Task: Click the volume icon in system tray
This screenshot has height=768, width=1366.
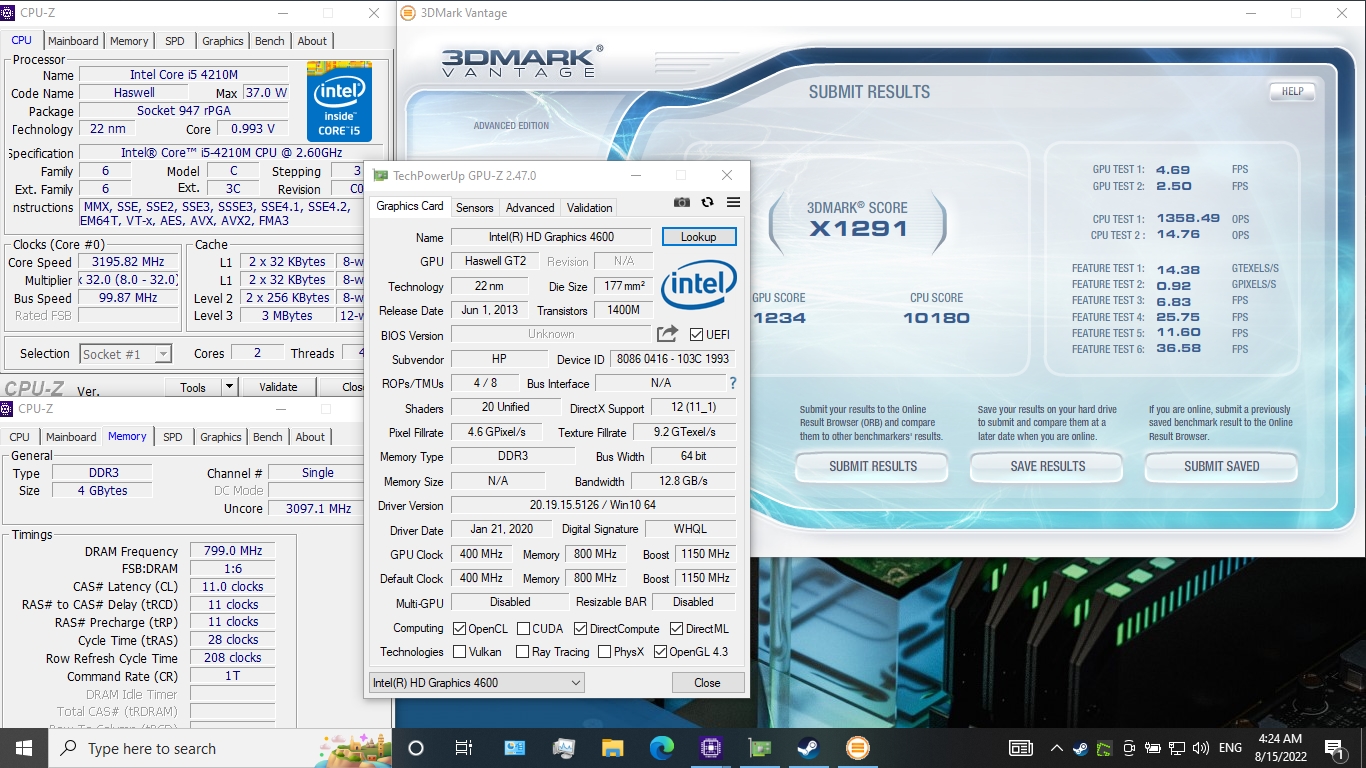Action: click(x=1201, y=748)
